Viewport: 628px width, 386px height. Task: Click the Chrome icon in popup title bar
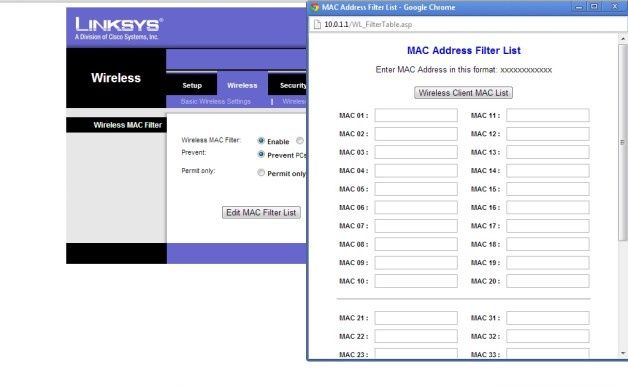click(315, 7)
